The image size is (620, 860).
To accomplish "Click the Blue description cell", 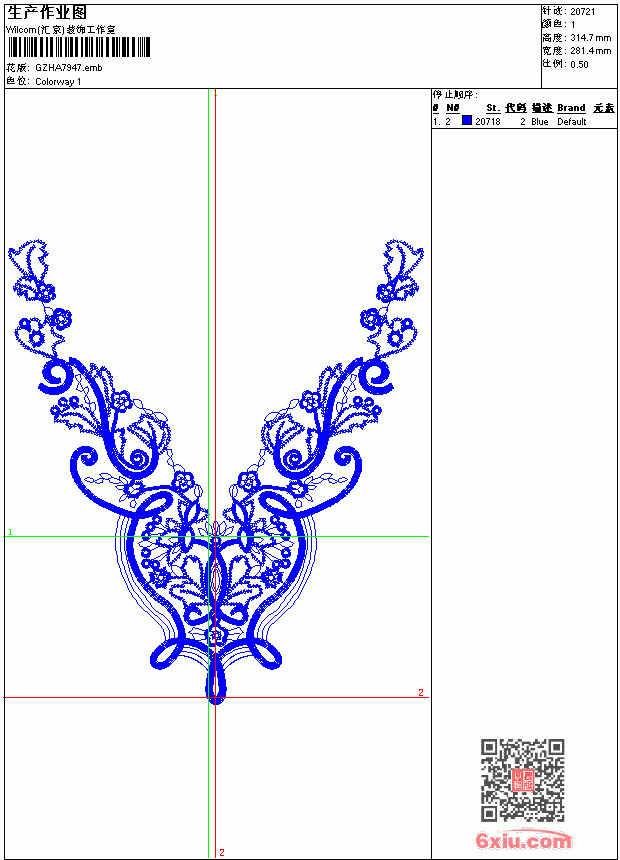I will click(539, 122).
